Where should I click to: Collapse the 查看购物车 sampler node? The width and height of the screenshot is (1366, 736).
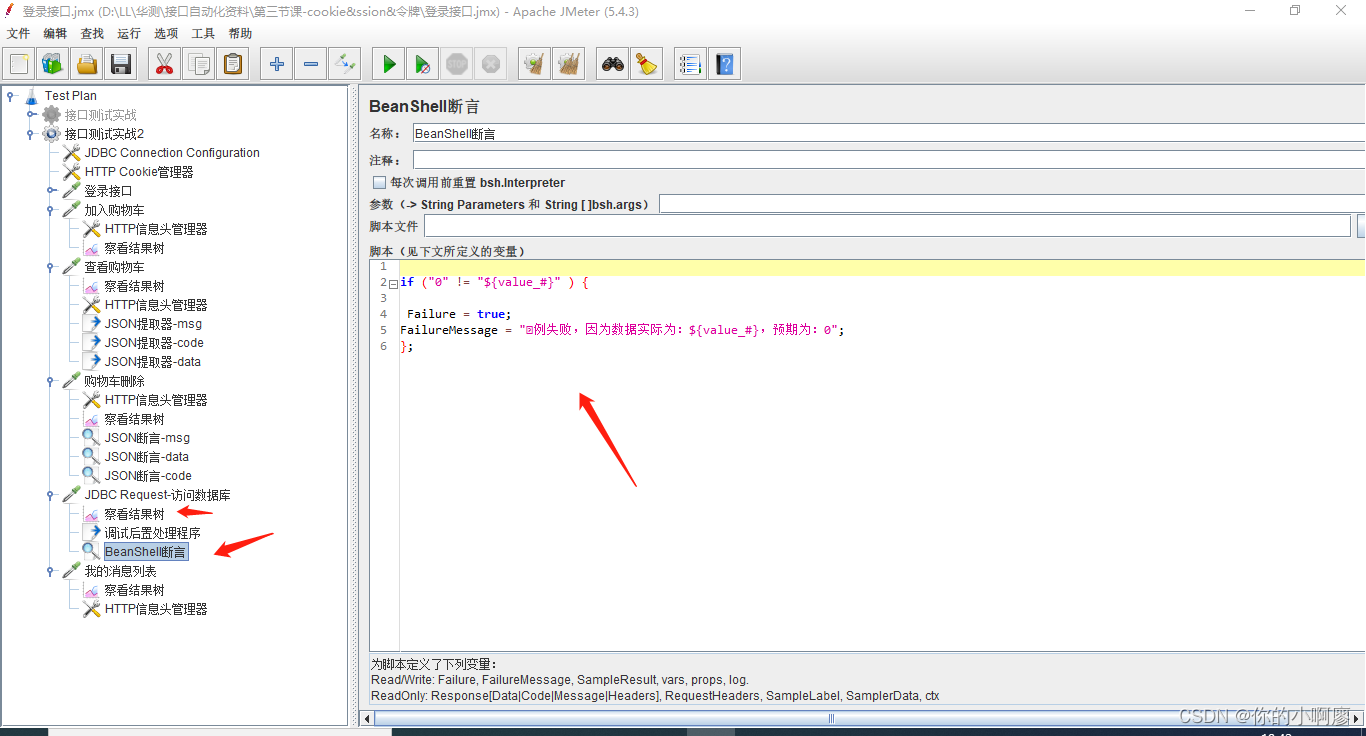coord(51,267)
